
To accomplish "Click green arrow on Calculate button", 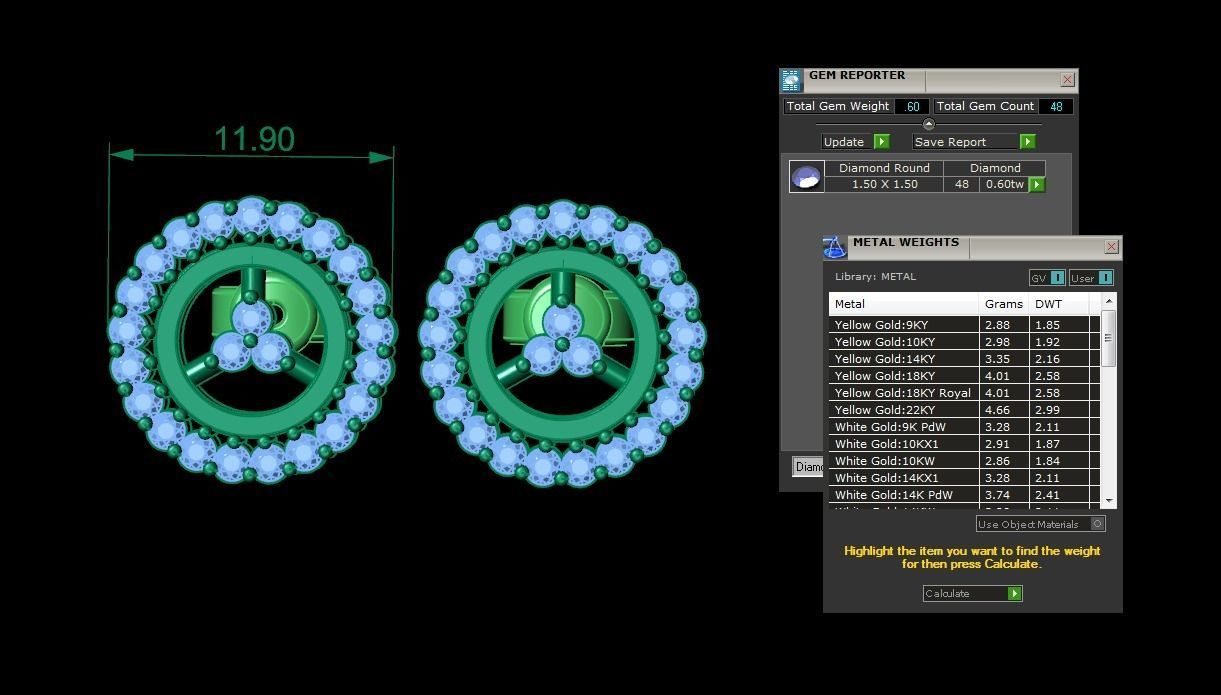I will 1014,594.
